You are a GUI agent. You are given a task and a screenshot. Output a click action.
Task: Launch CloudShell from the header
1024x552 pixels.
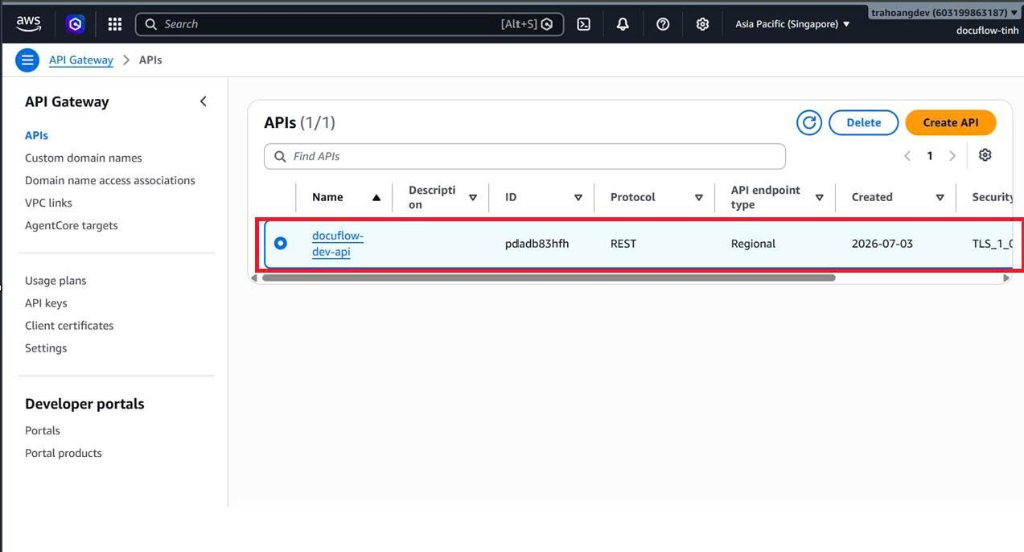tap(584, 24)
